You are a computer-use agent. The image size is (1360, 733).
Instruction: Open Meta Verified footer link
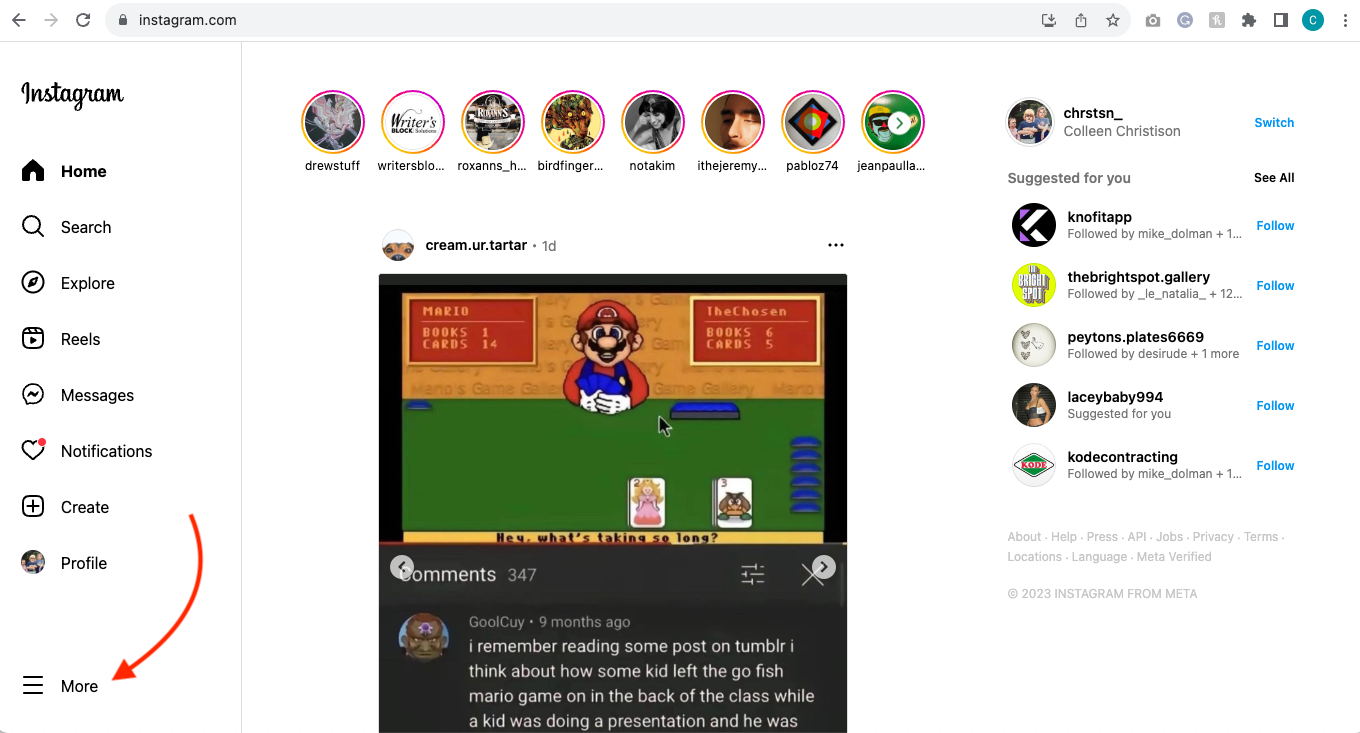[1174, 557]
